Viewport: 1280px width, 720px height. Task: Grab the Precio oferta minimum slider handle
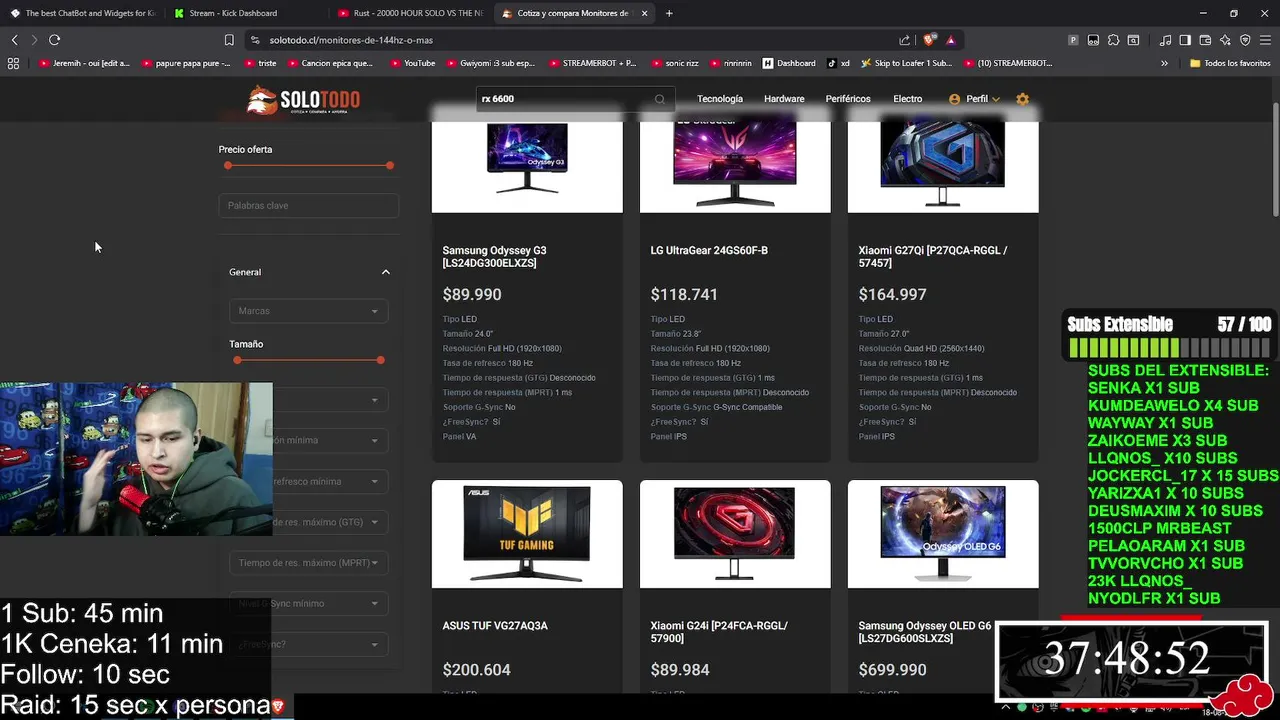228,166
